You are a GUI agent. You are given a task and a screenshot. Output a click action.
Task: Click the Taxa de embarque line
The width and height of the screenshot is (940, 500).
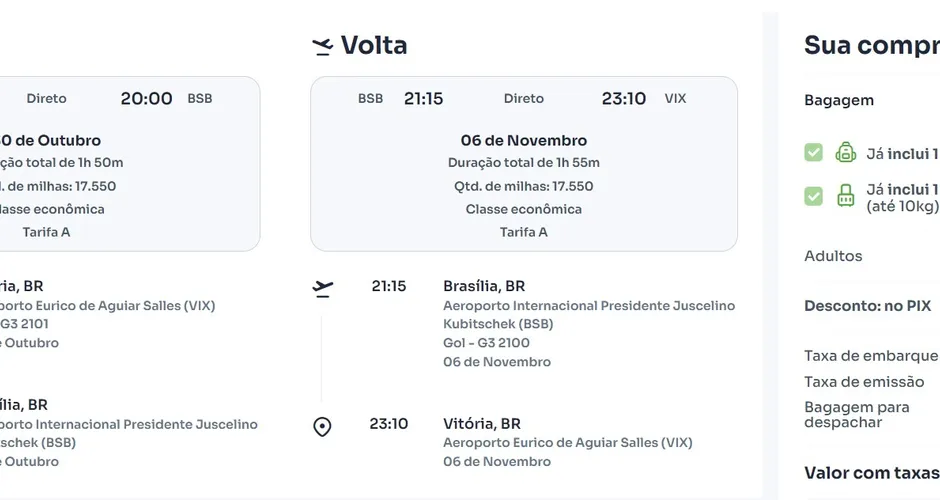[x=871, y=356]
